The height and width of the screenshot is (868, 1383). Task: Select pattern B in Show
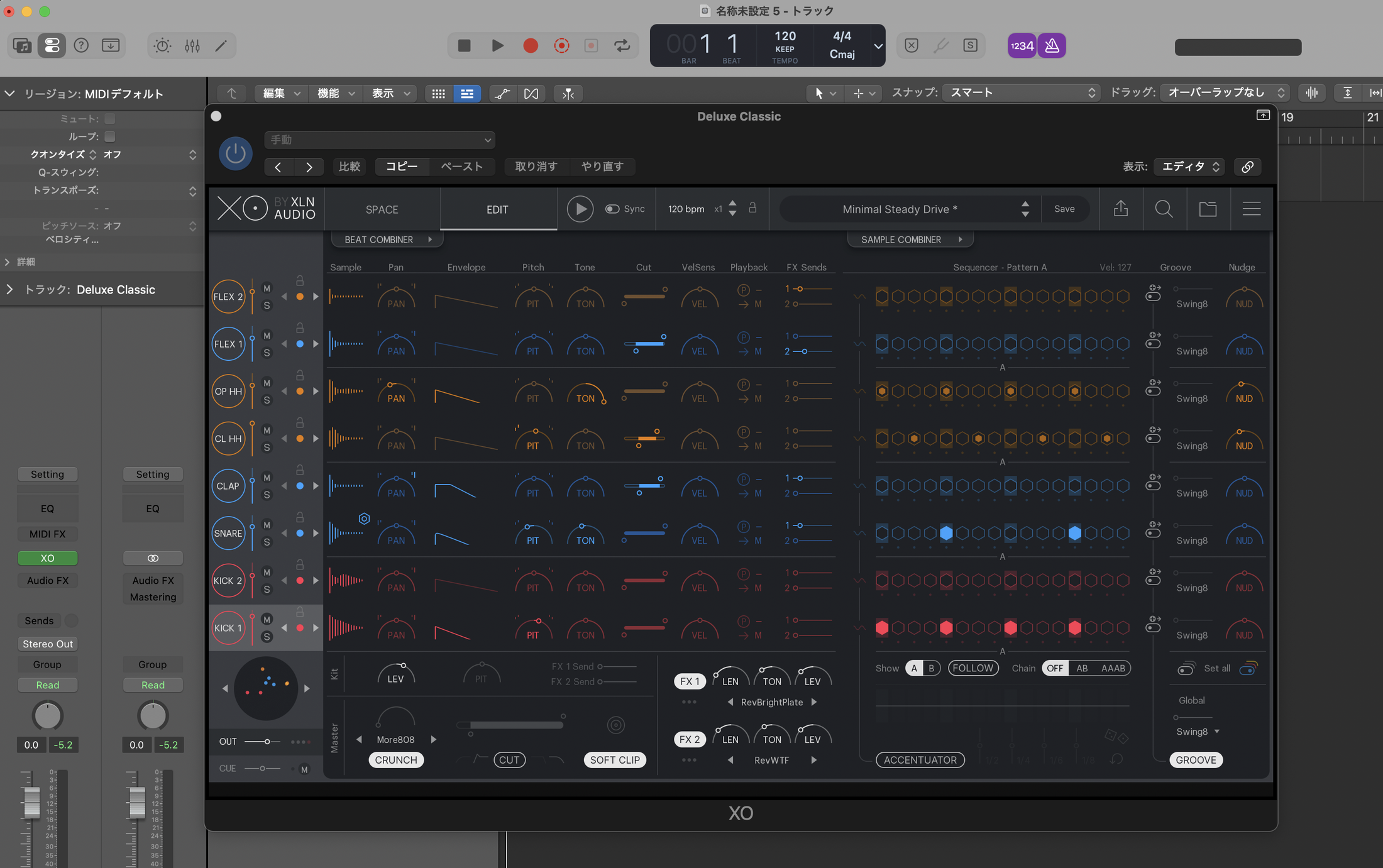tap(931, 668)
